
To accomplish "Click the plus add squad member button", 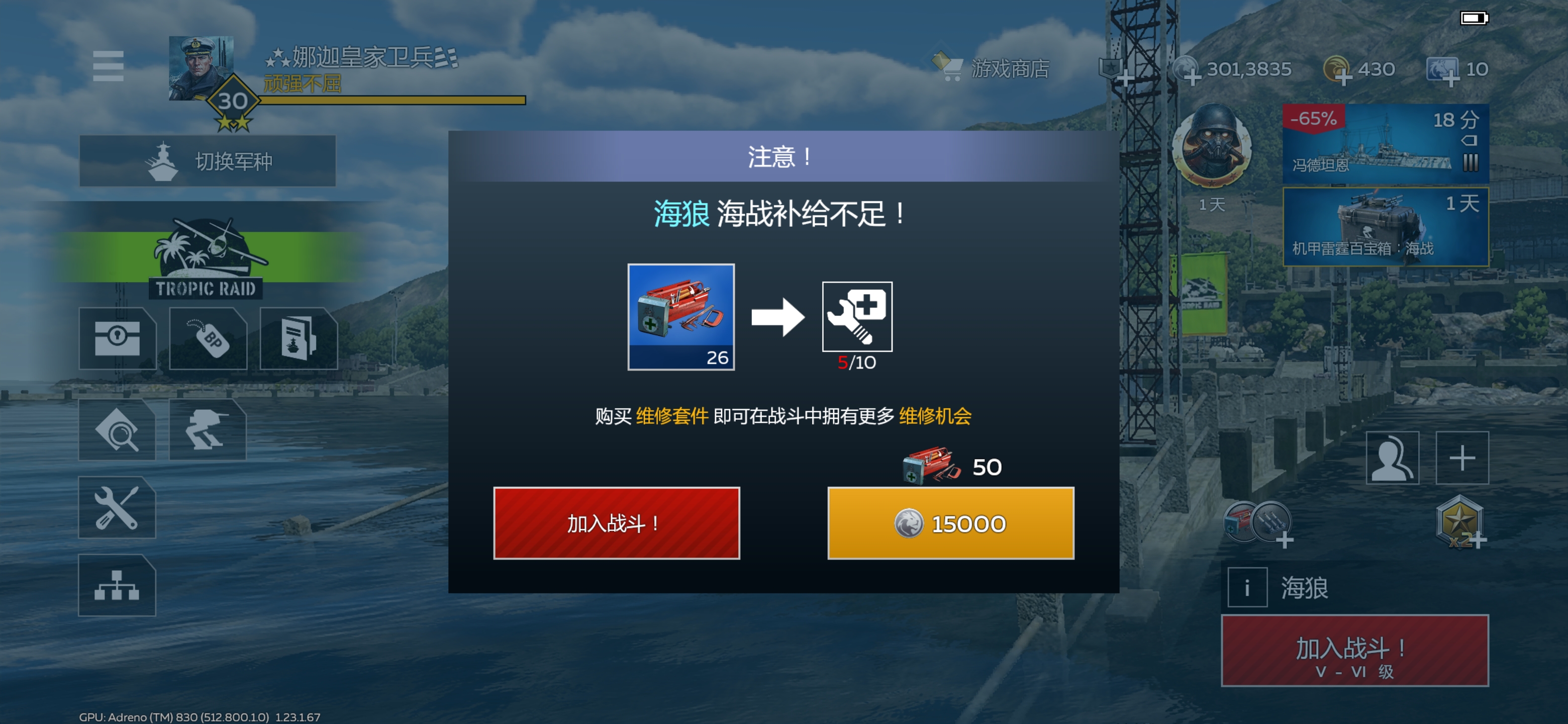I will click(x=1462, y=458).
